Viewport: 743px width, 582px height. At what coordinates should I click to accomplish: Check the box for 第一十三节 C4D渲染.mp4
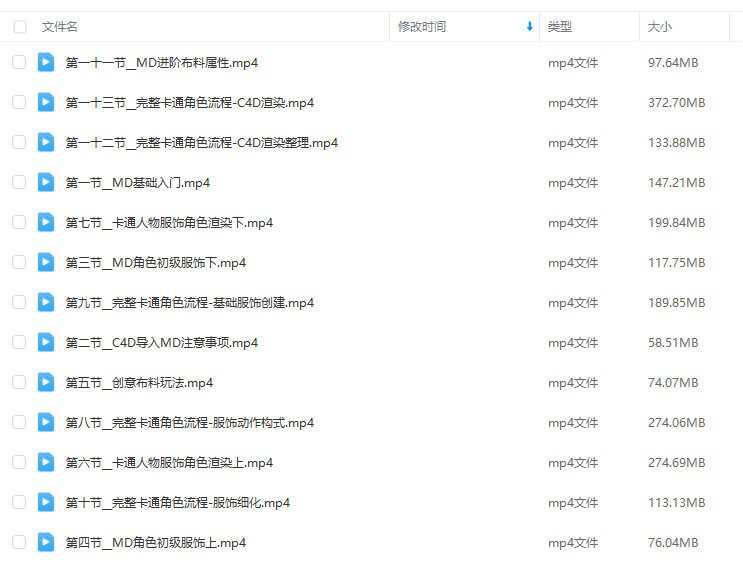click(19, 102)
